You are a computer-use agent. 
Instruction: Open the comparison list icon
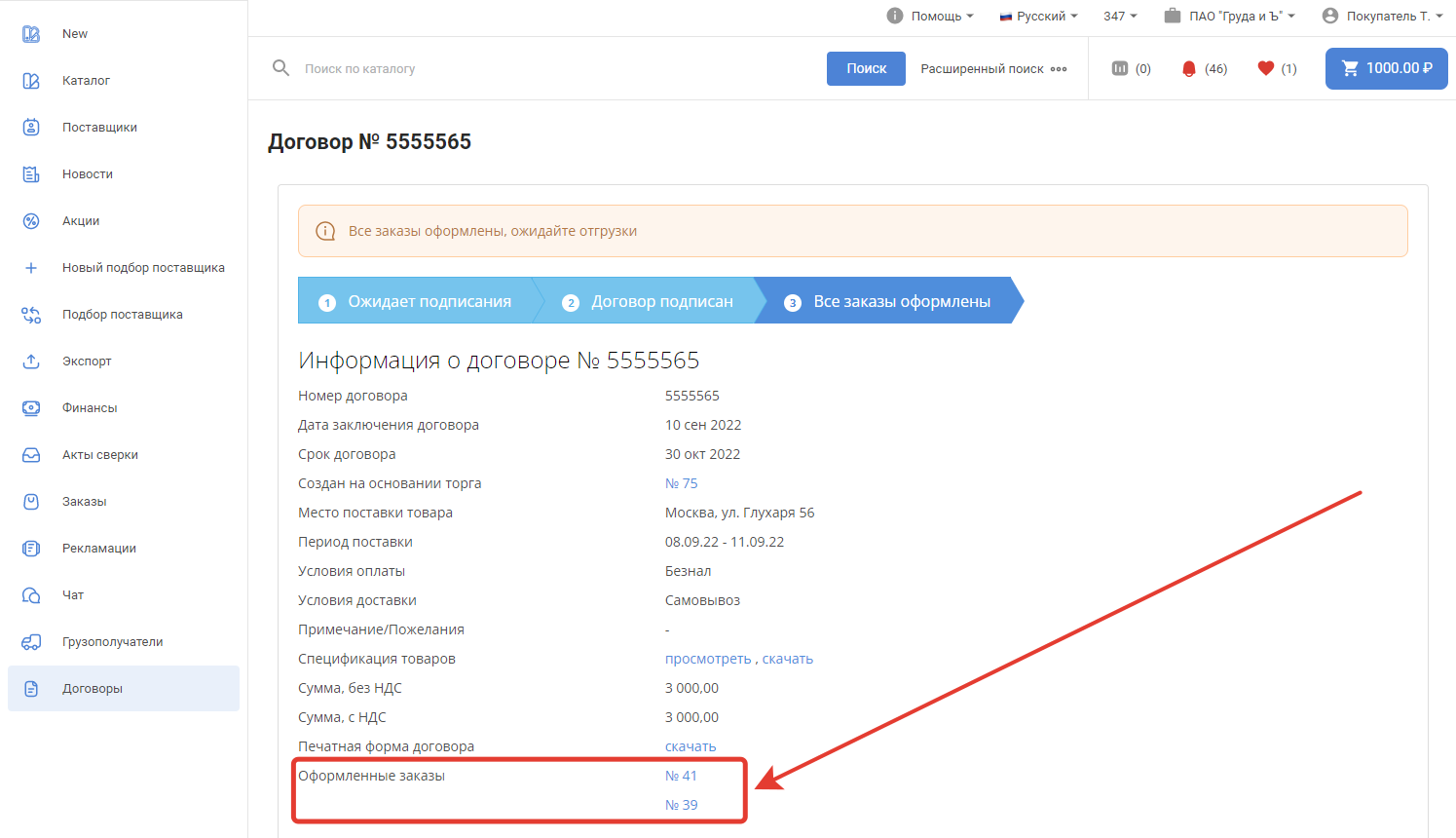(1120, 68)
